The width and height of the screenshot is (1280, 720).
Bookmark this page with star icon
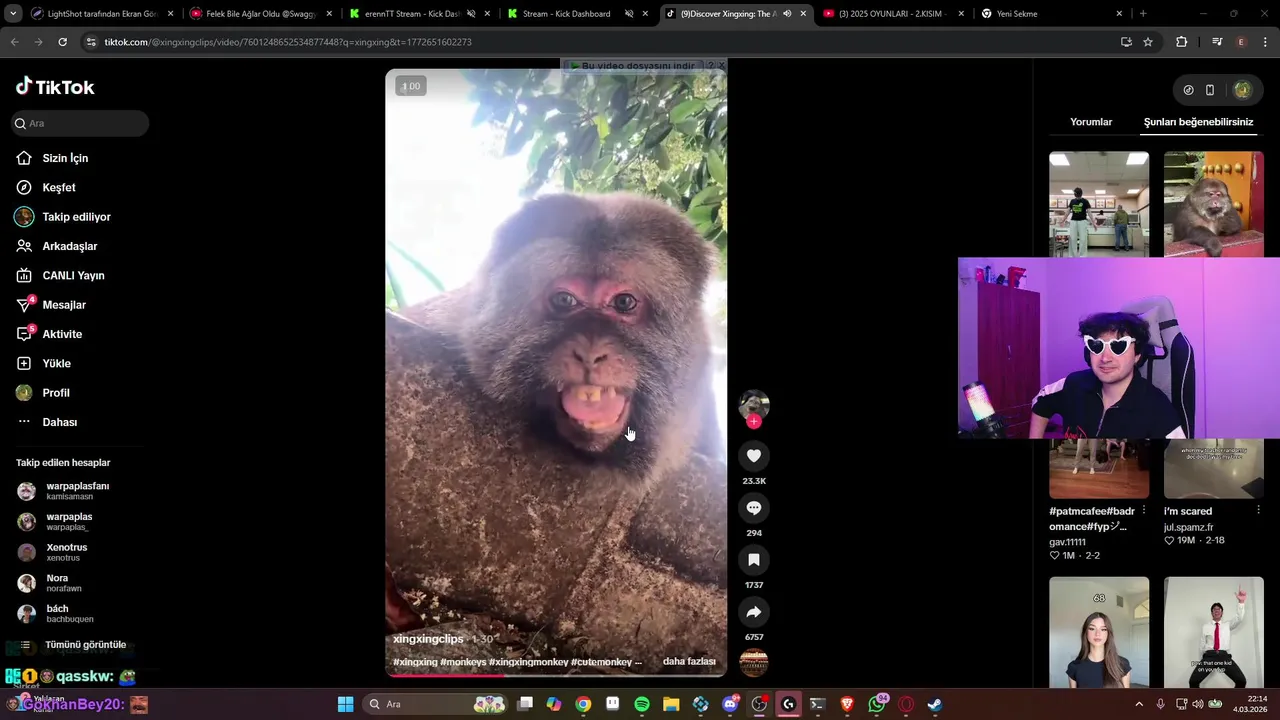pyautogui.click(x=1148, y=42)
